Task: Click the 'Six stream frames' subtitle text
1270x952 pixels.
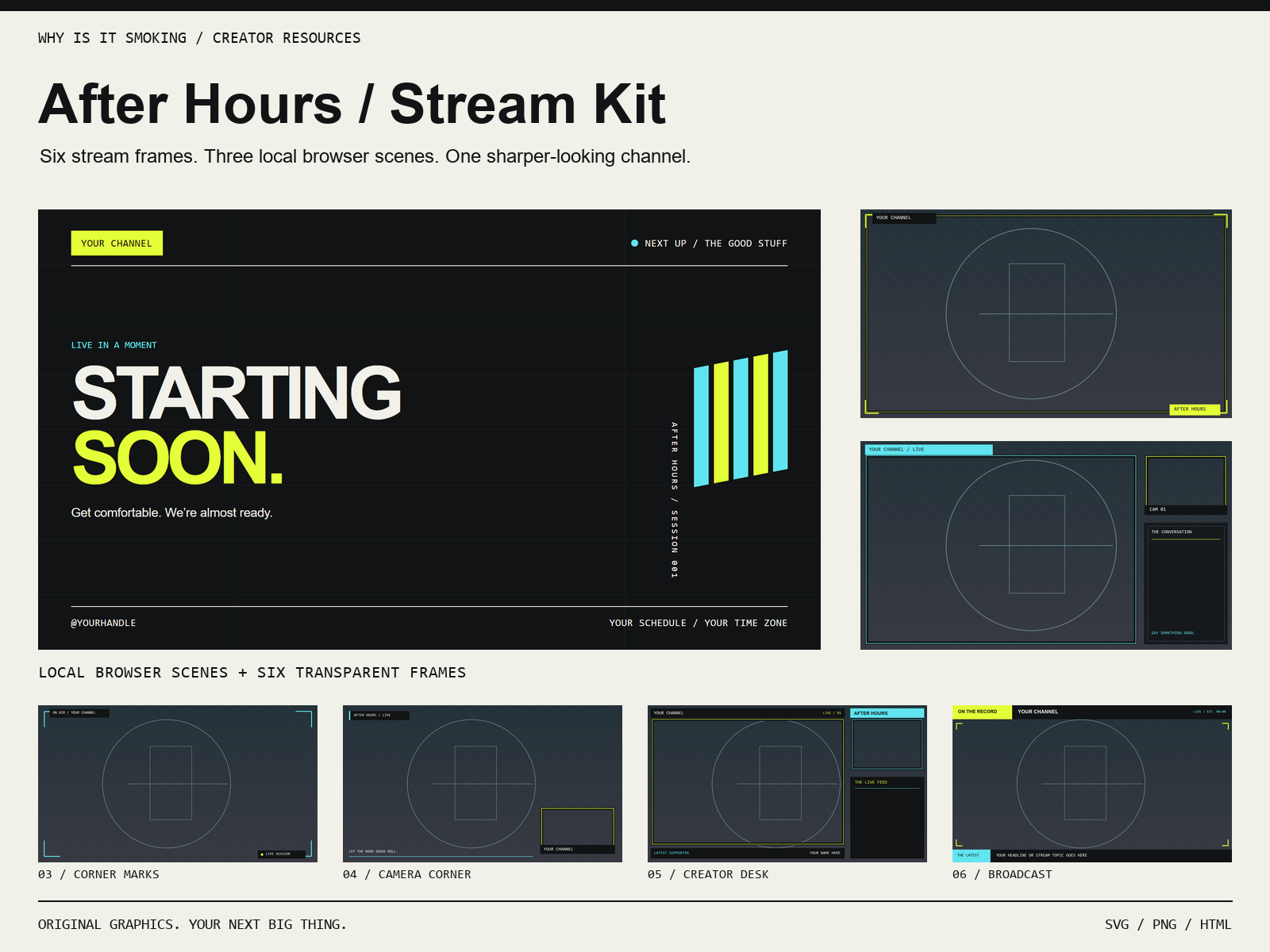Action: tap(365, 156)
